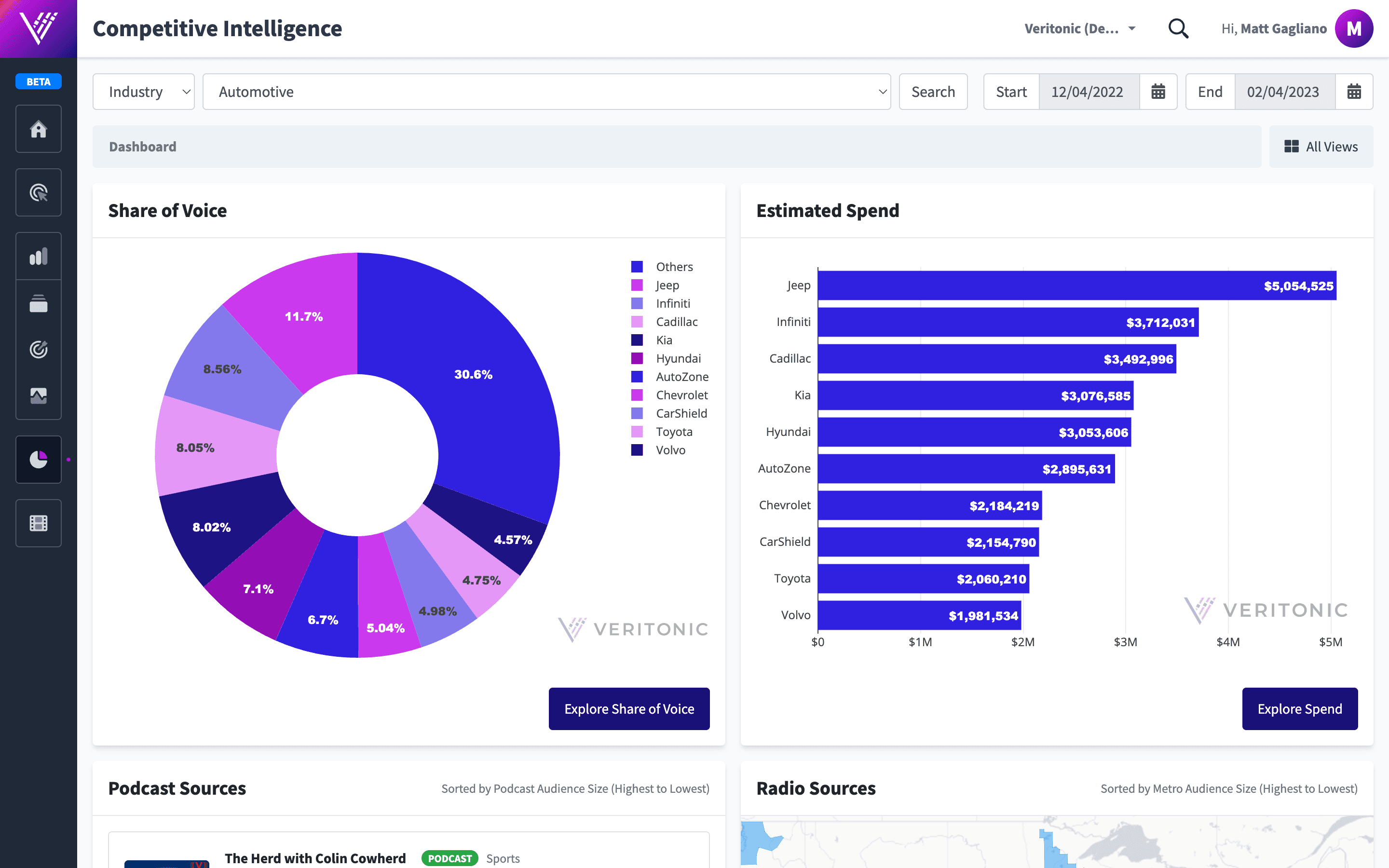Click the magnifying glass search icon
The image size is (1389, 868).
point(1178,28)
